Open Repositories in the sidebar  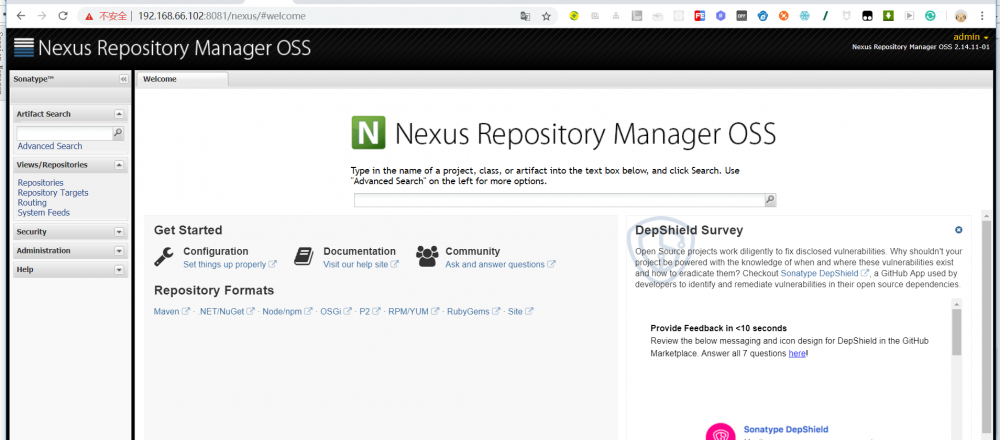coord(40,182)
